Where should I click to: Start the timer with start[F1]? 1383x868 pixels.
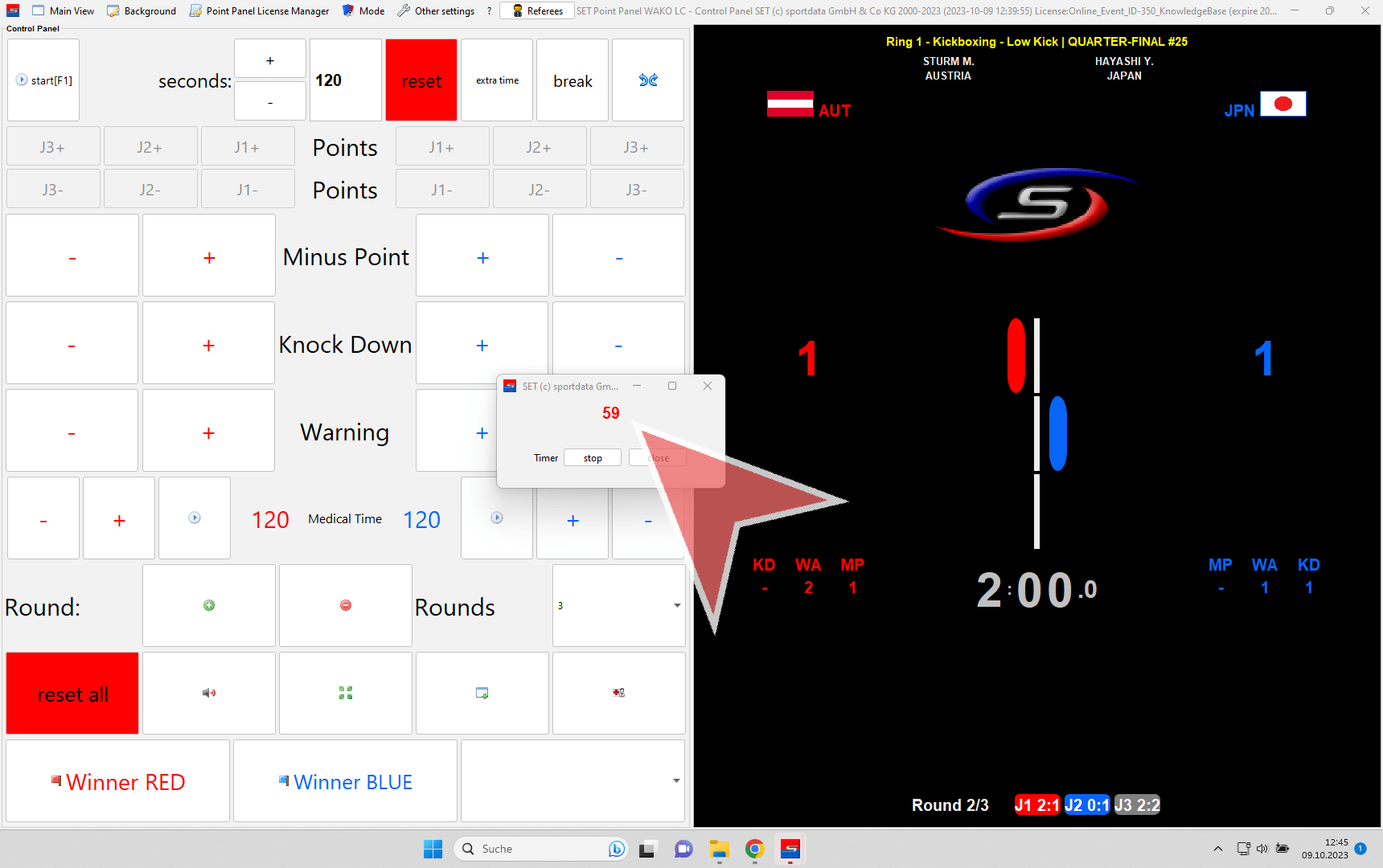pyautogui.click(x=44, y=80)
